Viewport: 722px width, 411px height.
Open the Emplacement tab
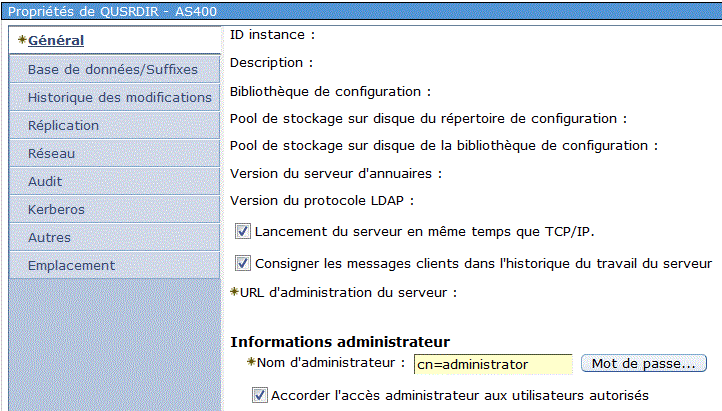[x=114, y=266]
